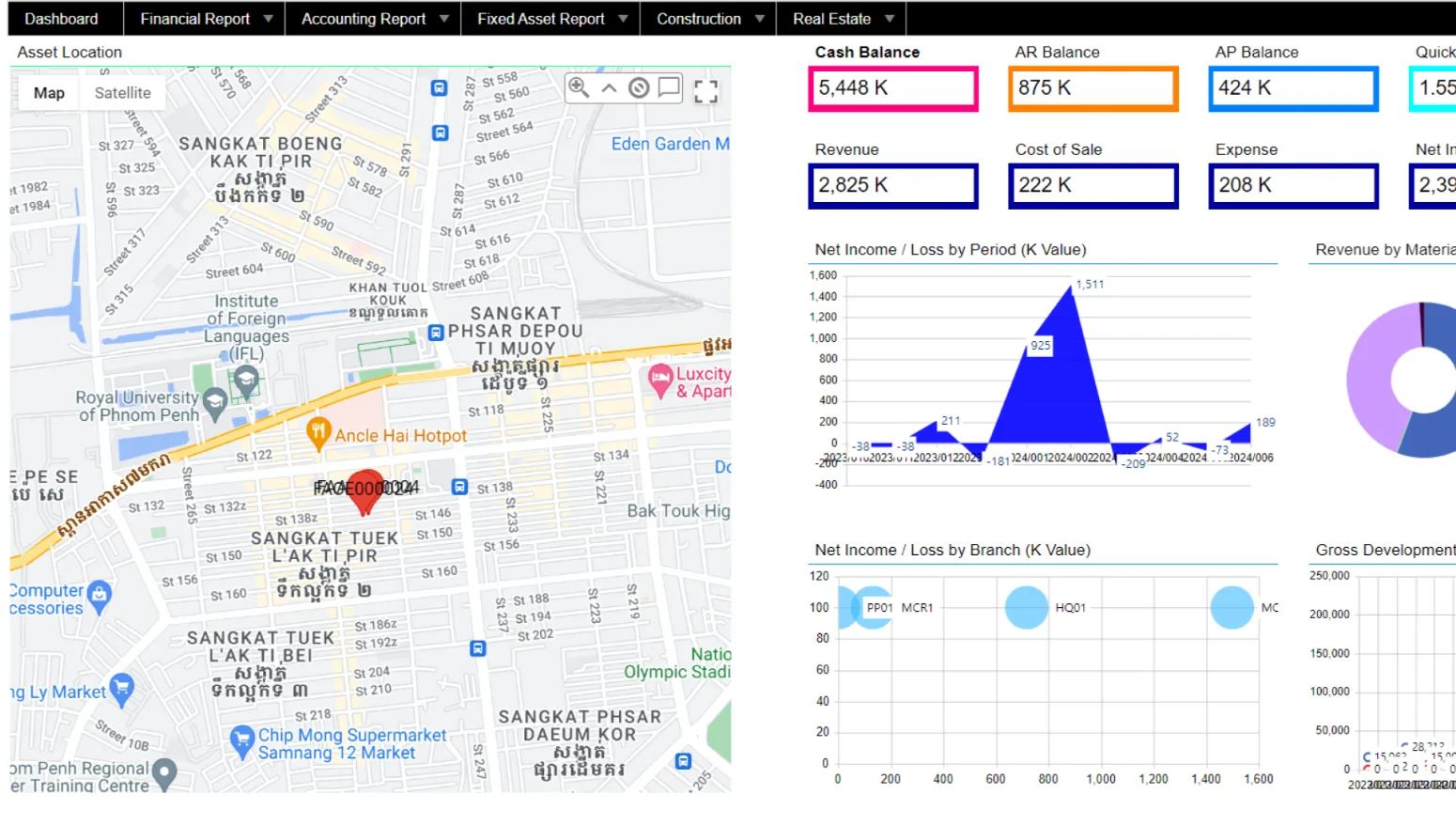Open the comment bubble in the map toolbar
1456x825 pixels.
click(x=669, y=88)
